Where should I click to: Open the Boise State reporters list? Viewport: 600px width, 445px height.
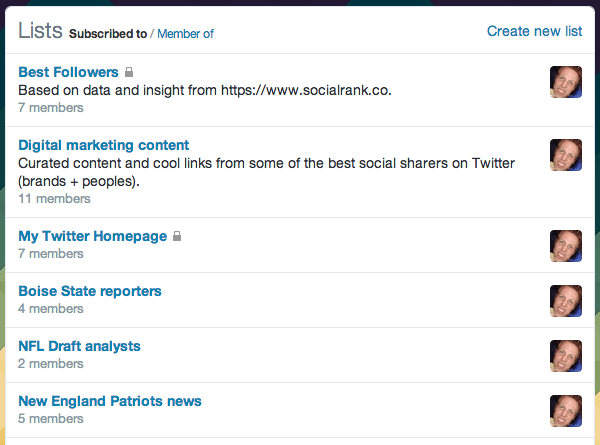coord(90,291)
